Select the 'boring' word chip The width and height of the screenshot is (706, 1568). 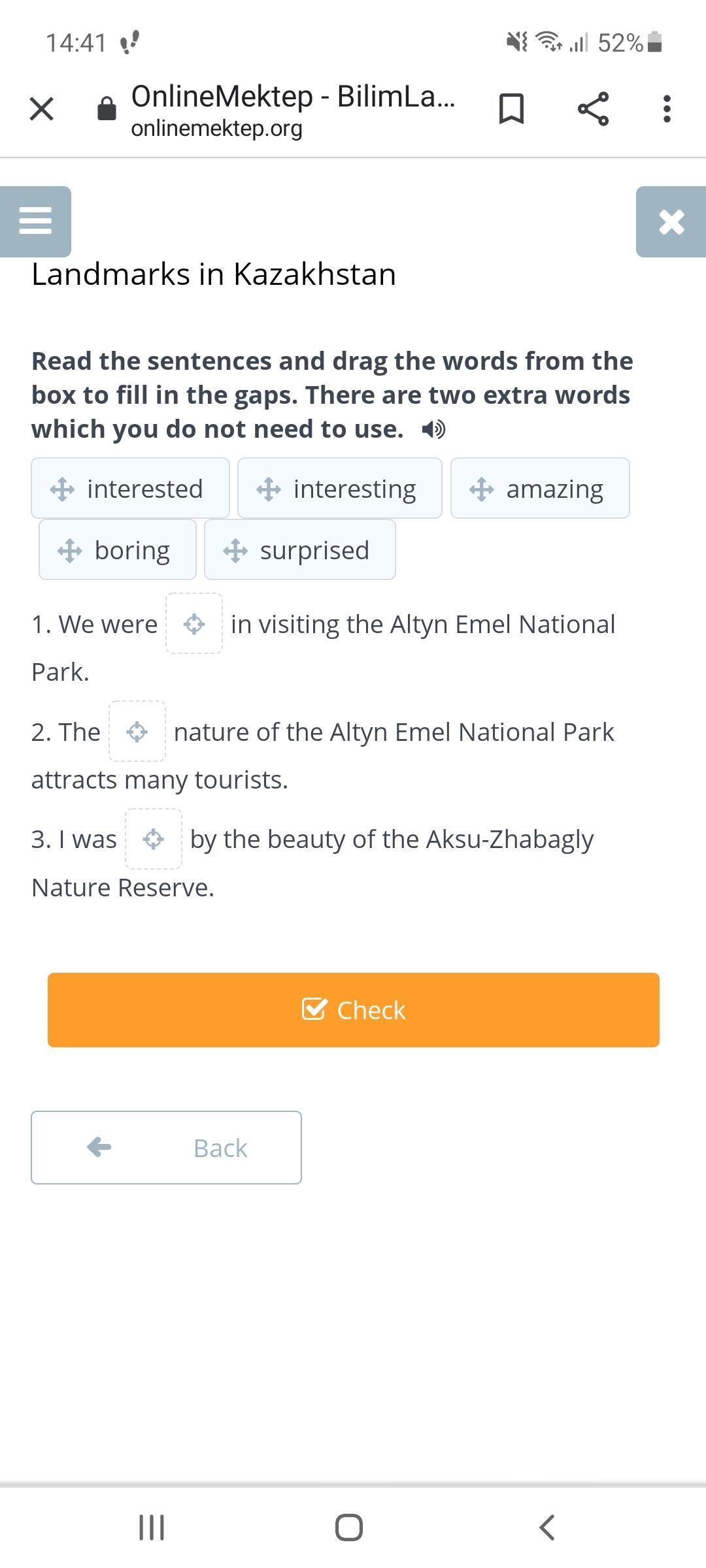[x=118, y=550]
